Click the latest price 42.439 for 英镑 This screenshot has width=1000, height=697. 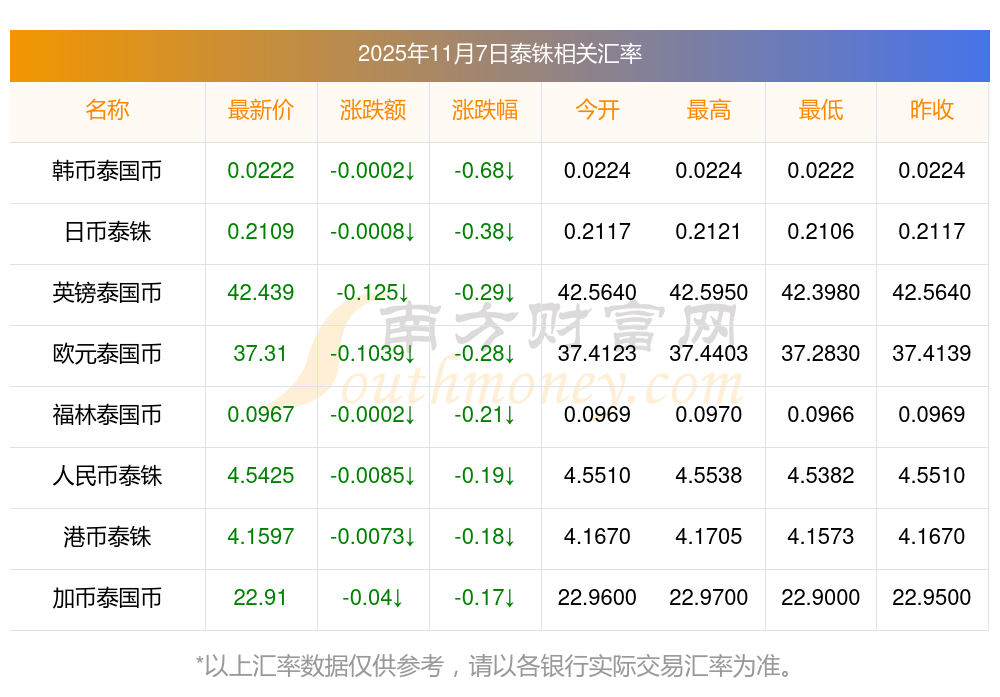(261, 293)
